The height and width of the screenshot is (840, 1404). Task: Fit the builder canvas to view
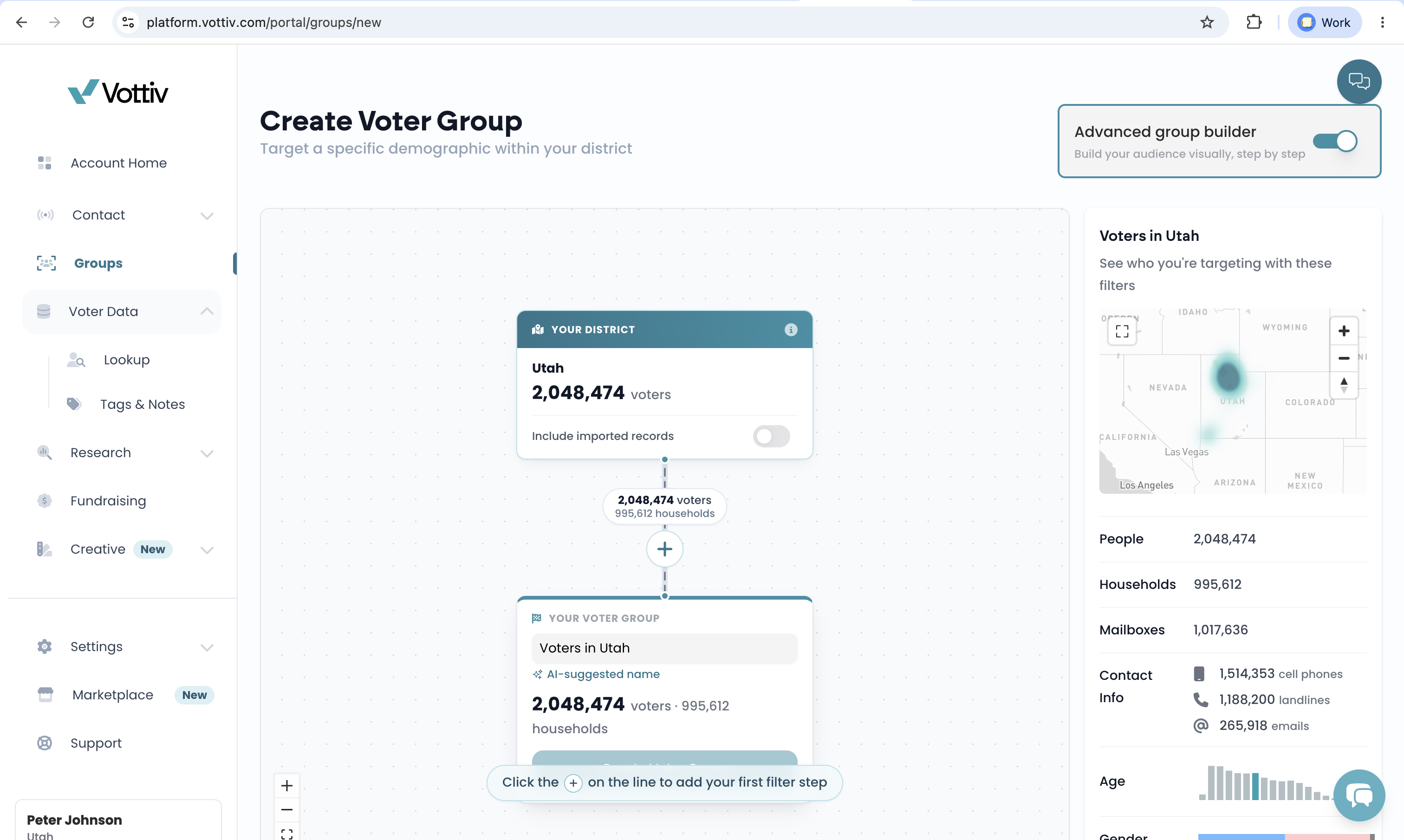pos(287,833)
